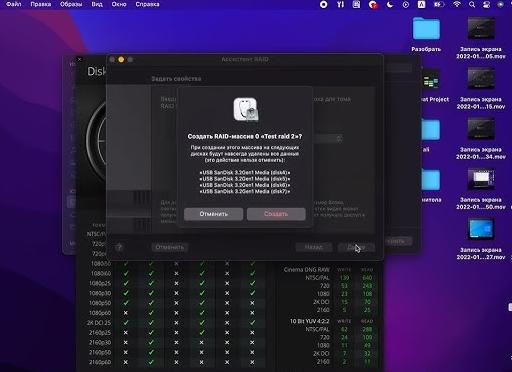This screenshot has height=372, width=512.
Task: Open the Справка menu
Action: (147, 4)
